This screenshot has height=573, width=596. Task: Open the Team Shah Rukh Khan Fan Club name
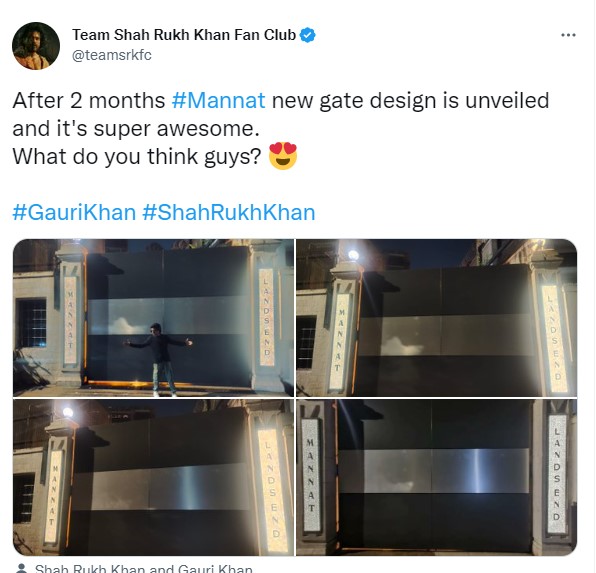pyautogui.click(x=184, y=35)
